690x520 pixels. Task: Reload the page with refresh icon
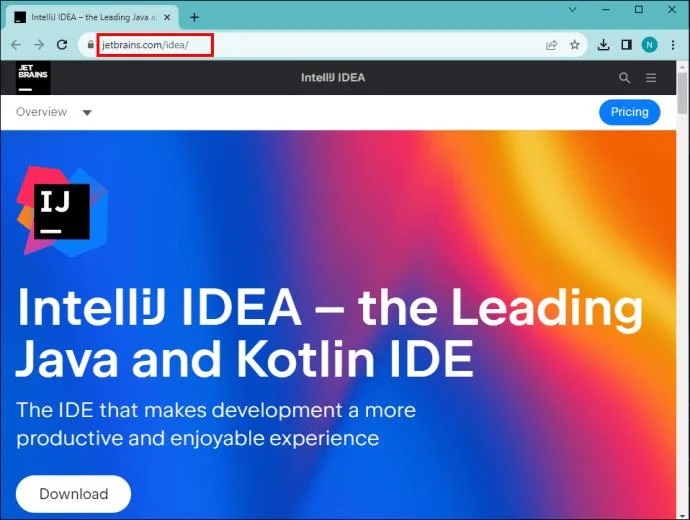coord(62,44)
